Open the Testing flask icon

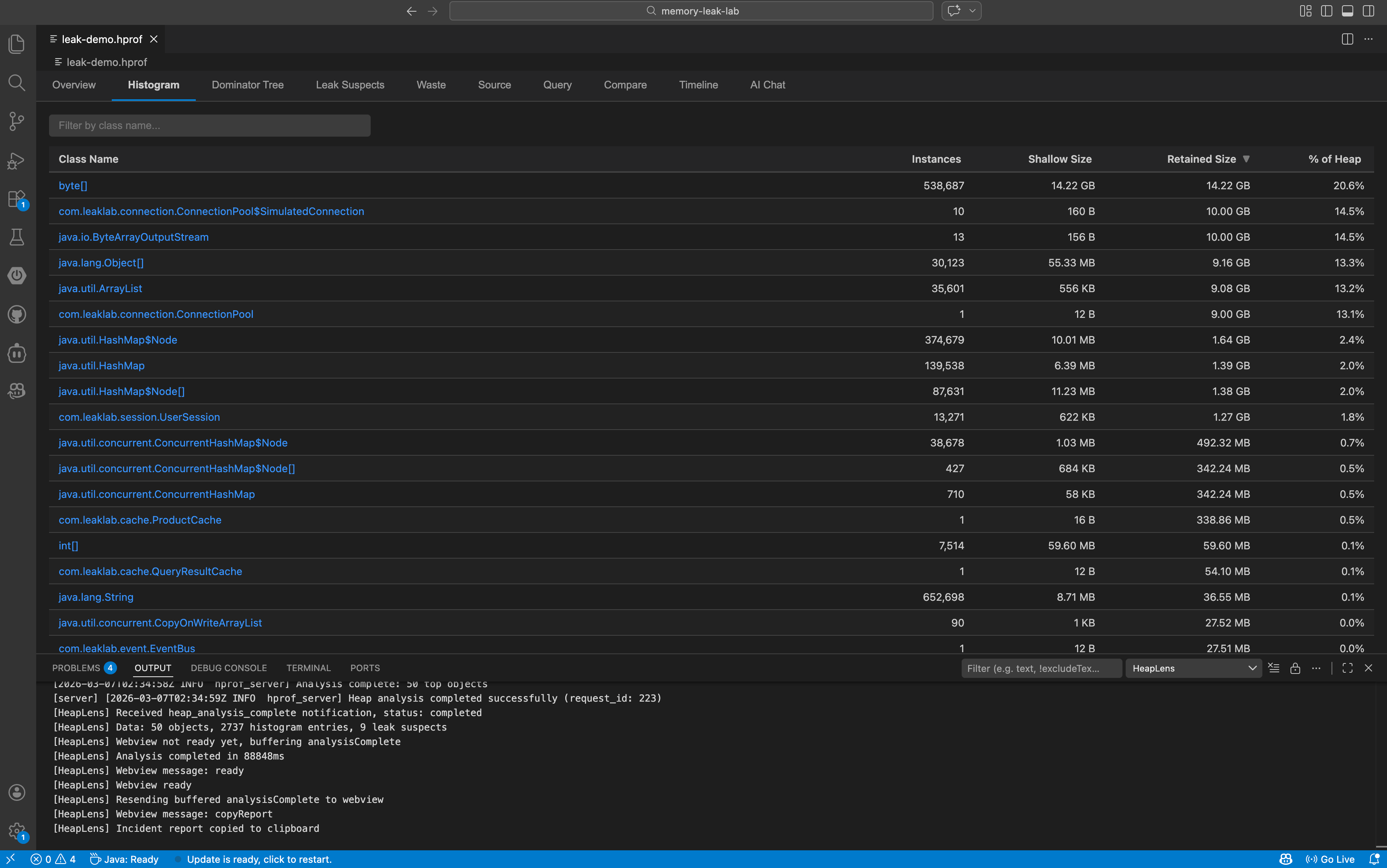coord(16,237)
